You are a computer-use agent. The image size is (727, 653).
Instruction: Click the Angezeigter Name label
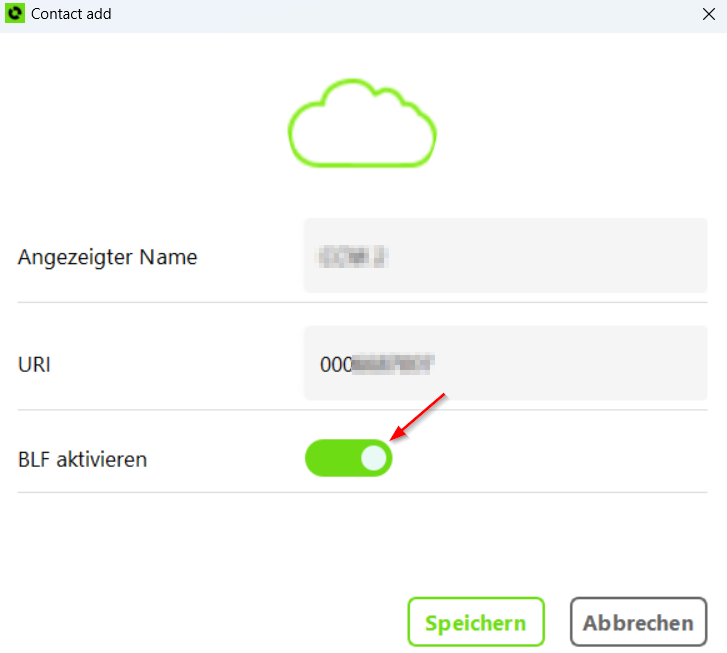(108, 257)
